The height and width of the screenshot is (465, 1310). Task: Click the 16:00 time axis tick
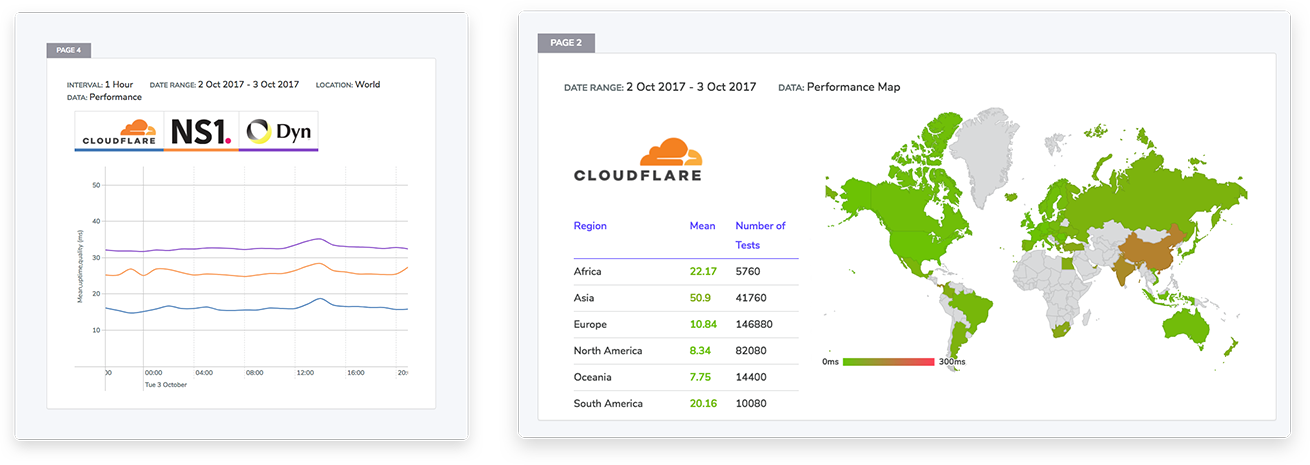coord(355,372)
